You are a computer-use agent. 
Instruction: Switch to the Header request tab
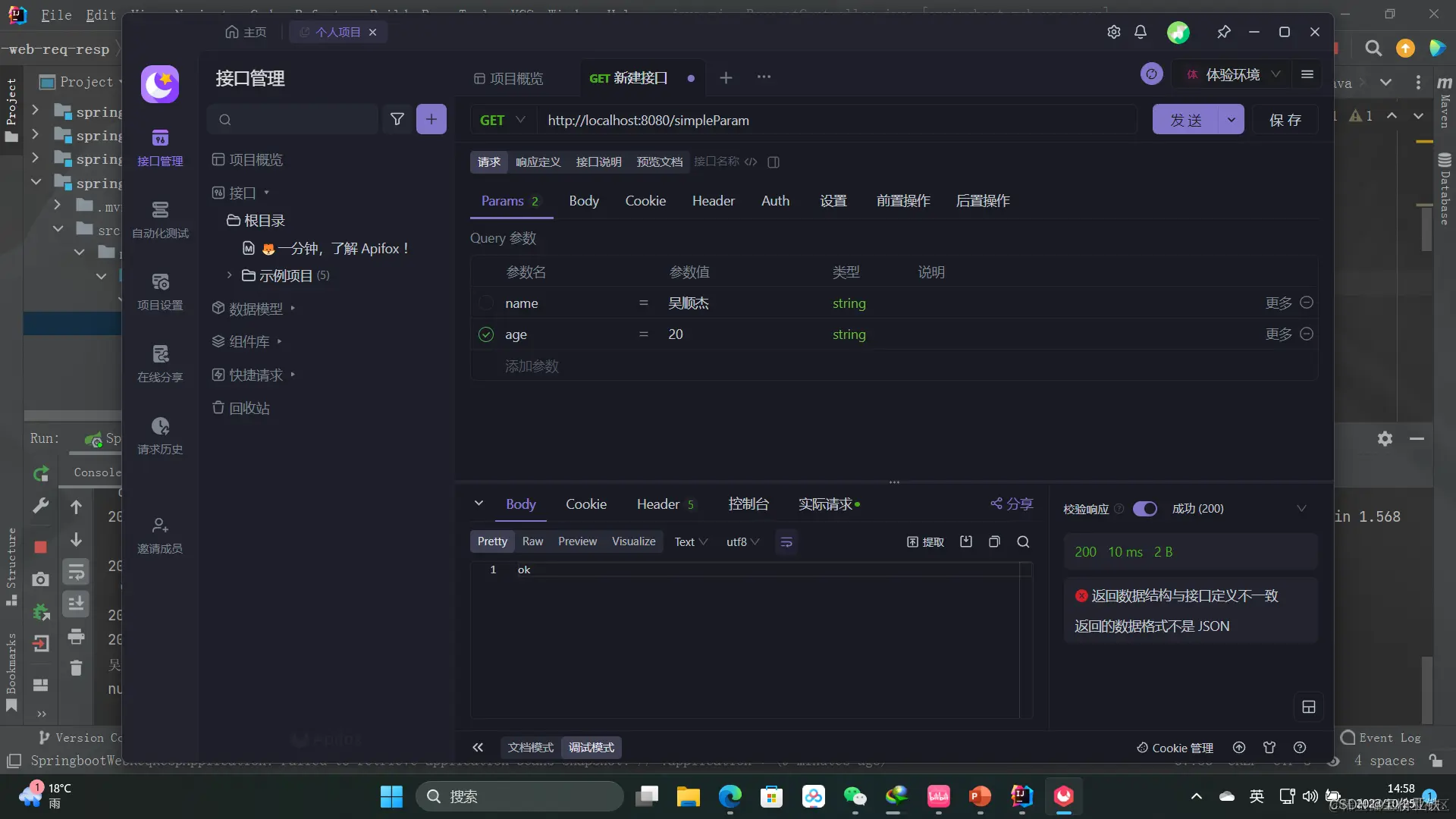pyautogui.click(x=713, y=201)
